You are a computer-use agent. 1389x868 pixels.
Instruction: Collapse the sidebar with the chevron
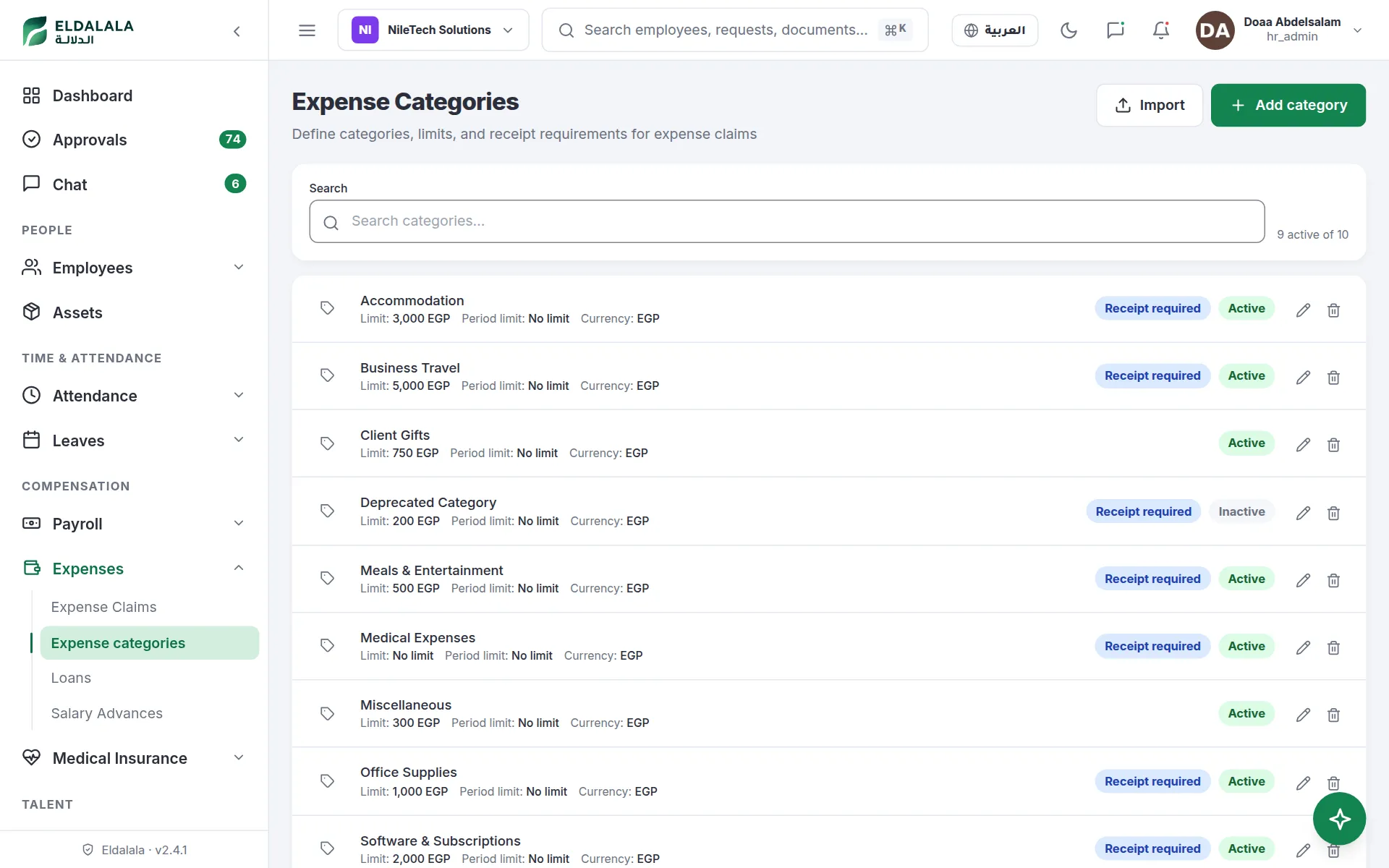click(237, 31)
